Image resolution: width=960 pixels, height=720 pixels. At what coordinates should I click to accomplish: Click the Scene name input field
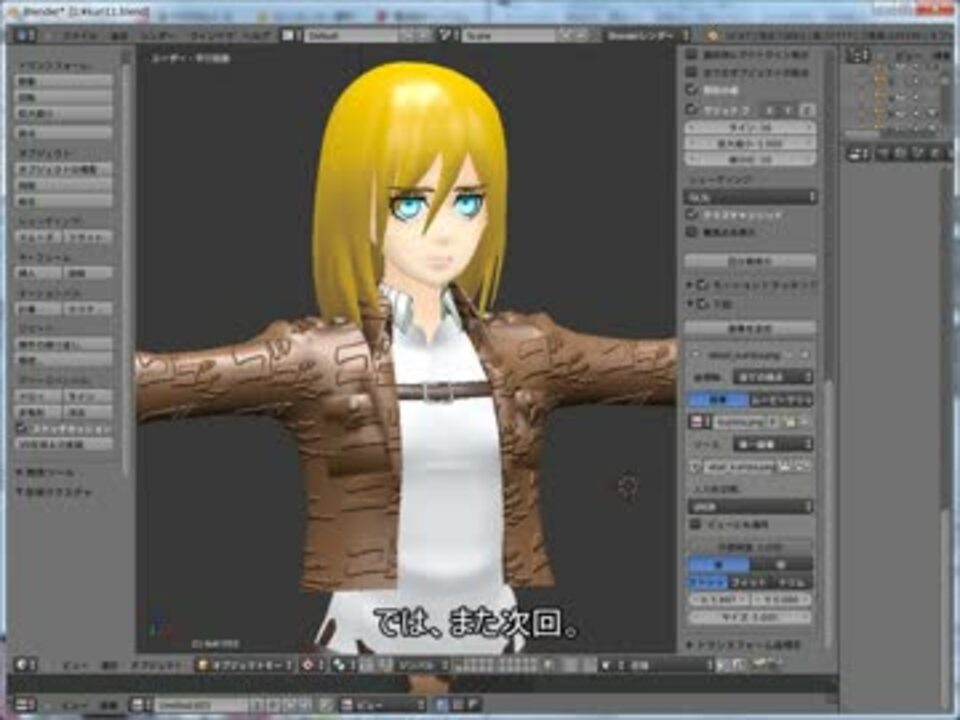tap(509, 36)
